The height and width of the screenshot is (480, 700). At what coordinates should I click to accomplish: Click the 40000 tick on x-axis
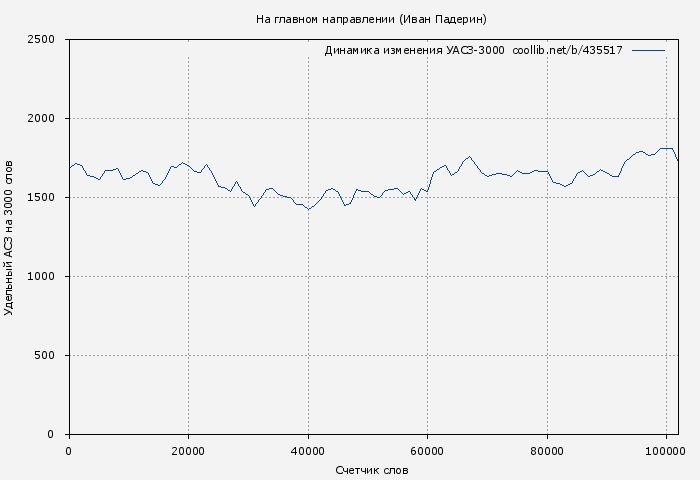[308, 451]
